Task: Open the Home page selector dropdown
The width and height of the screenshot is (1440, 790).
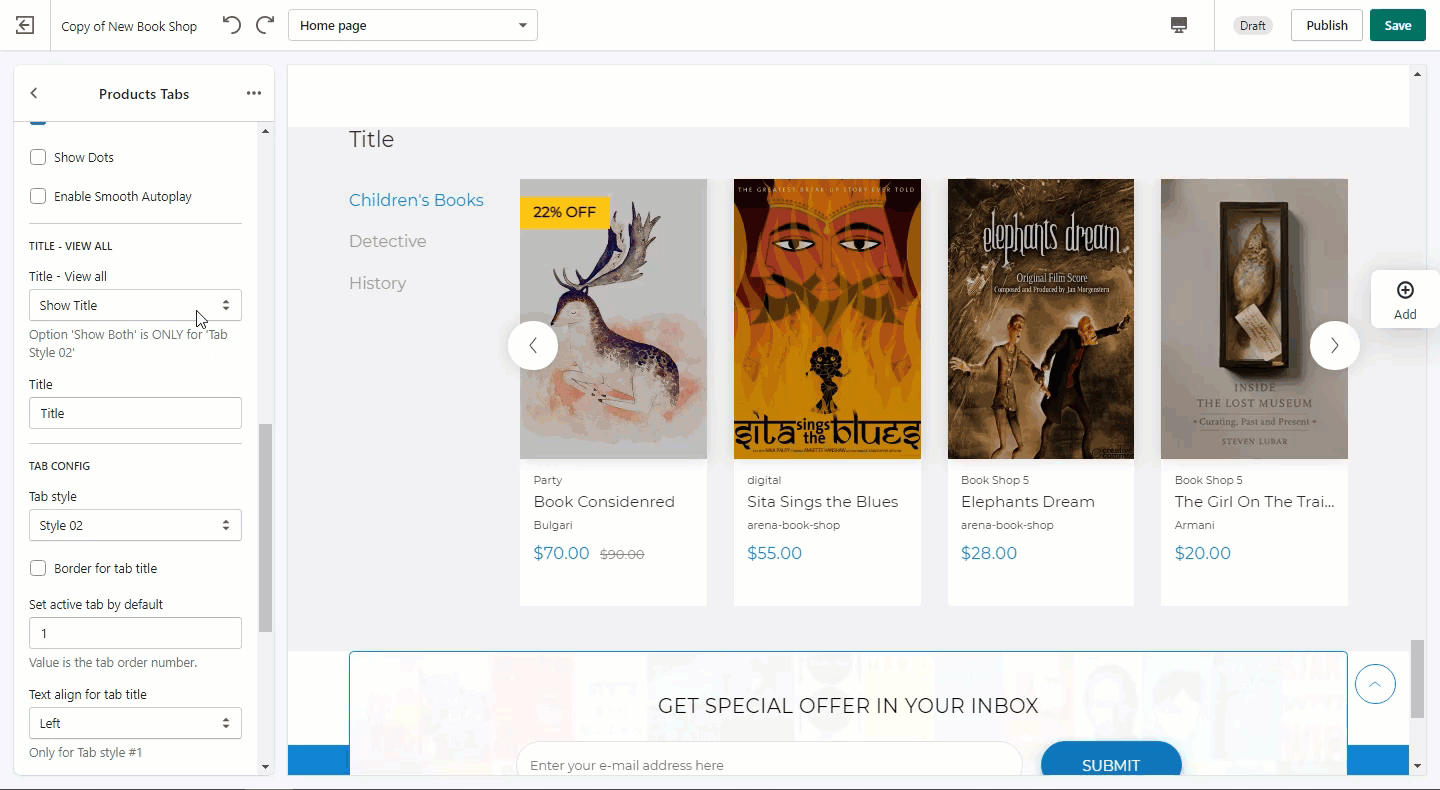Action: click(413, 25)
